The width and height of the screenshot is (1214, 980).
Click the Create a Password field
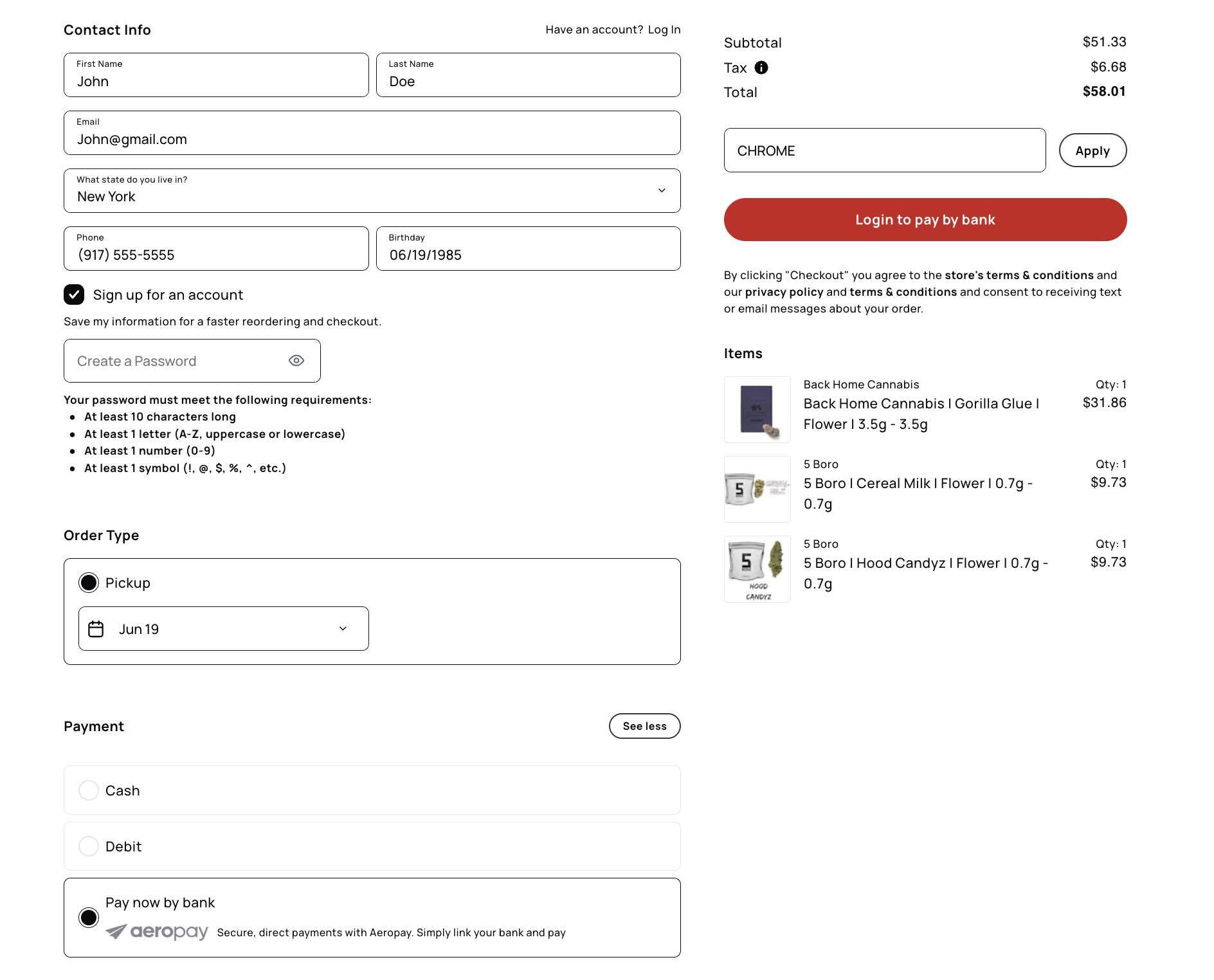(192, 361)
